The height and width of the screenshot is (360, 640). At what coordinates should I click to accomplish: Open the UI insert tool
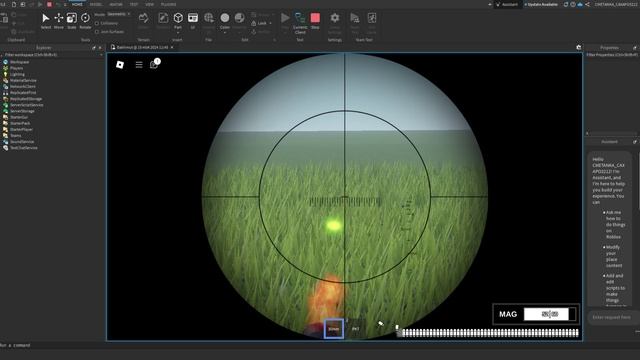(193, 21)
